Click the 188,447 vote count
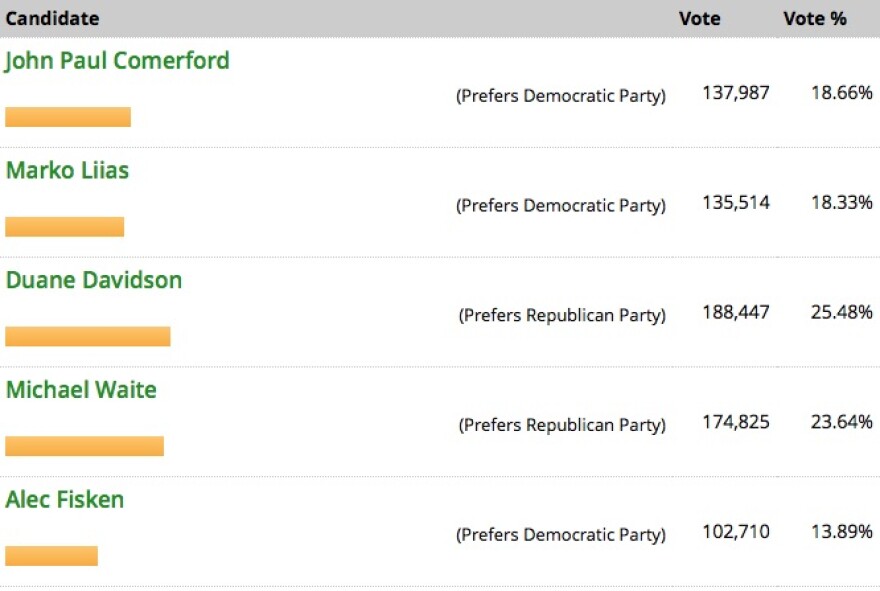The width and height of the screenshot is (880, 591). click(x=736, y=312)
